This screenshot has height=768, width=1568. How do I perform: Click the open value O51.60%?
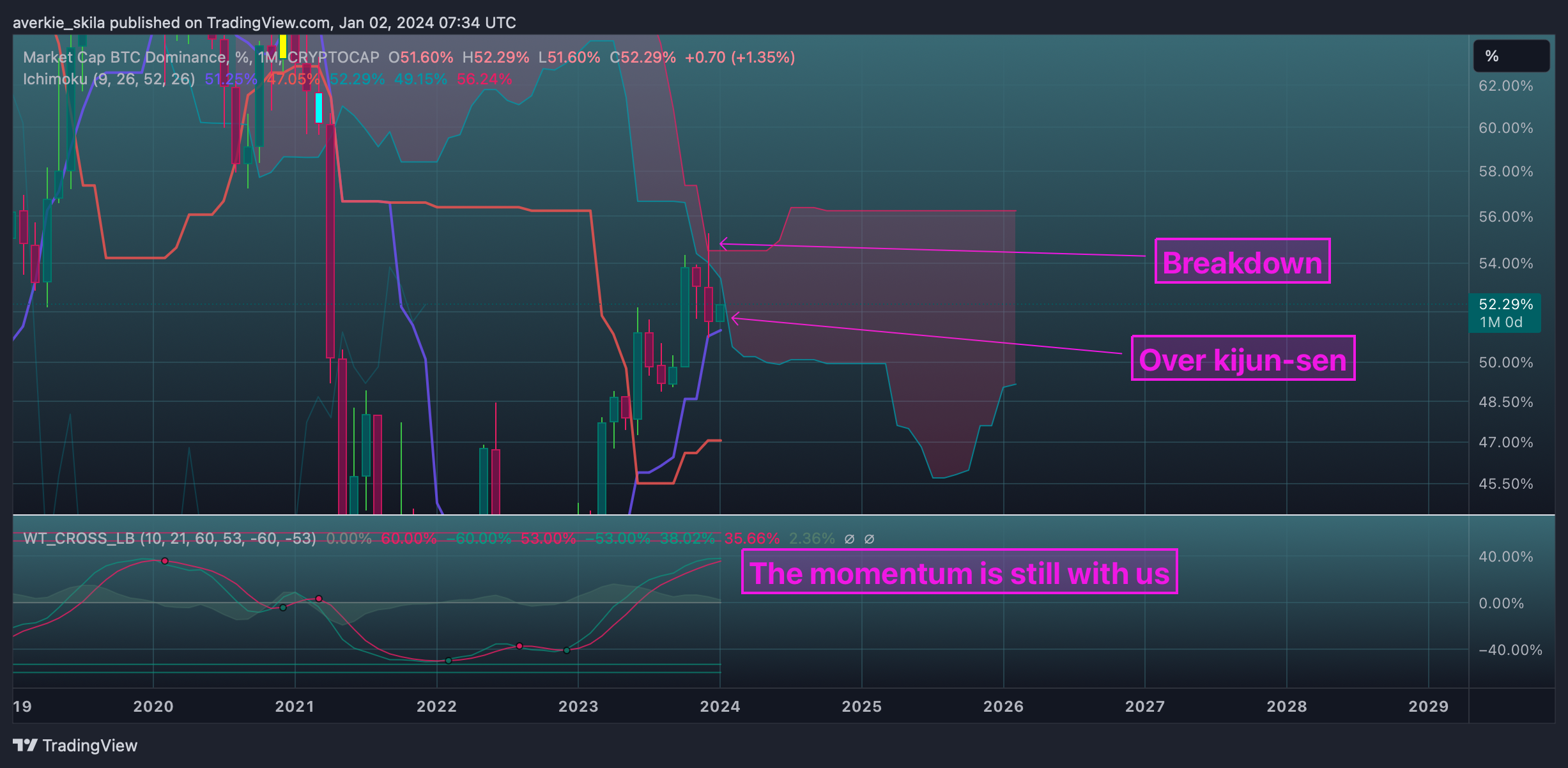point(421,58)
